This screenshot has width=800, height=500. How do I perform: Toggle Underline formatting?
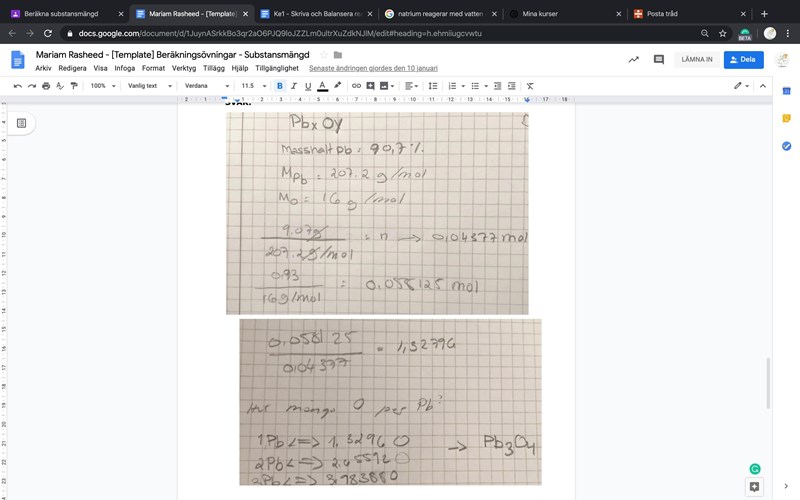click(308, 86)
